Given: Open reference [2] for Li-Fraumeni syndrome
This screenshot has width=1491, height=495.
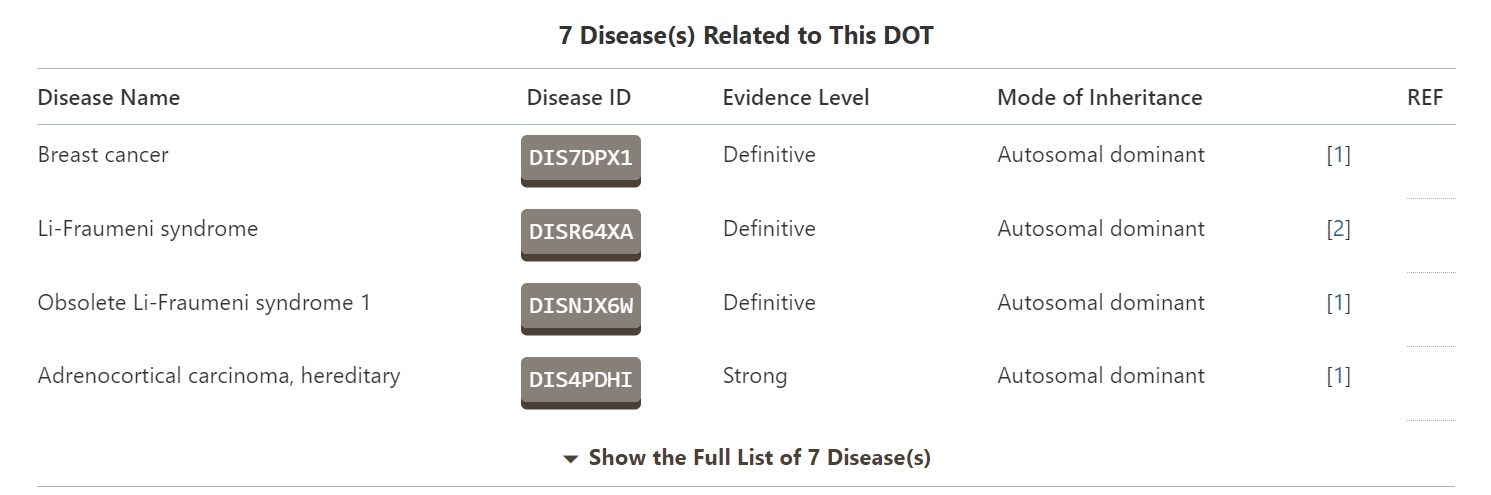Looking at the screenshot, I should (1338, 229).
